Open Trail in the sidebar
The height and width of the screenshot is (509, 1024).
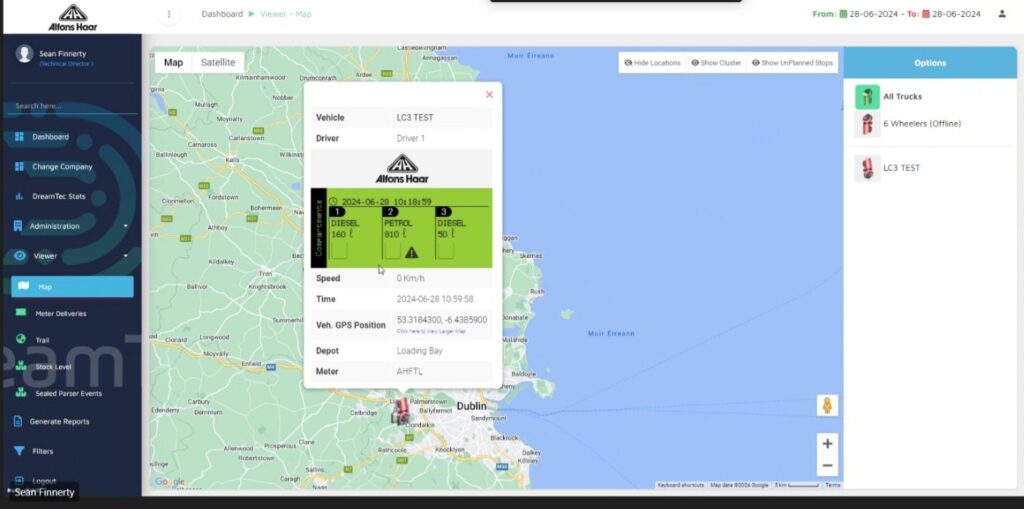(x=42, y=340)
